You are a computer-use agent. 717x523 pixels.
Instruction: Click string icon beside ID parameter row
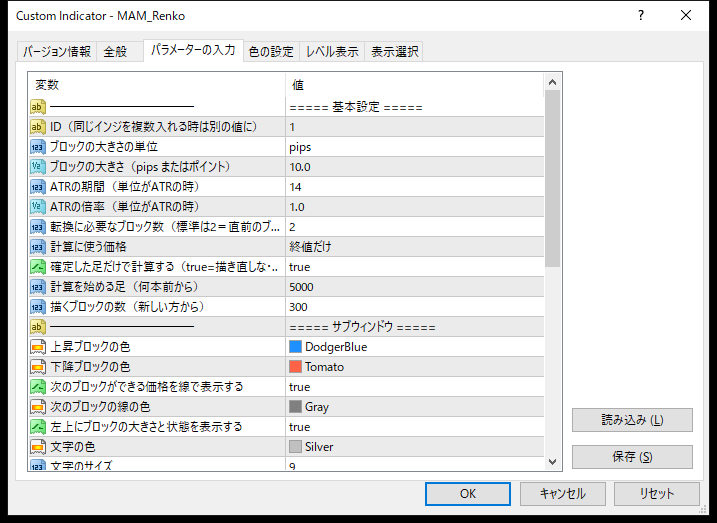click(38, 127)
